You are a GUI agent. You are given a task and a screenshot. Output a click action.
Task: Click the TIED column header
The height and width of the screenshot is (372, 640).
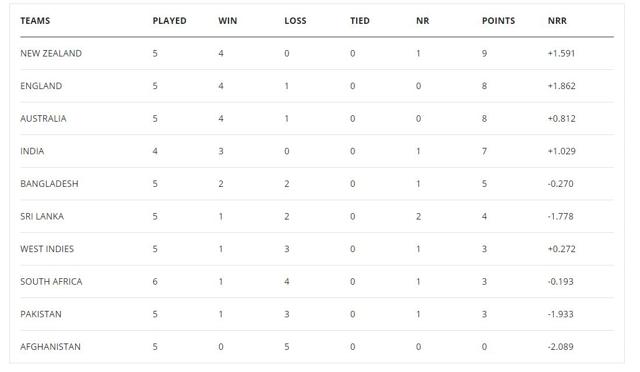click(360, 21)
